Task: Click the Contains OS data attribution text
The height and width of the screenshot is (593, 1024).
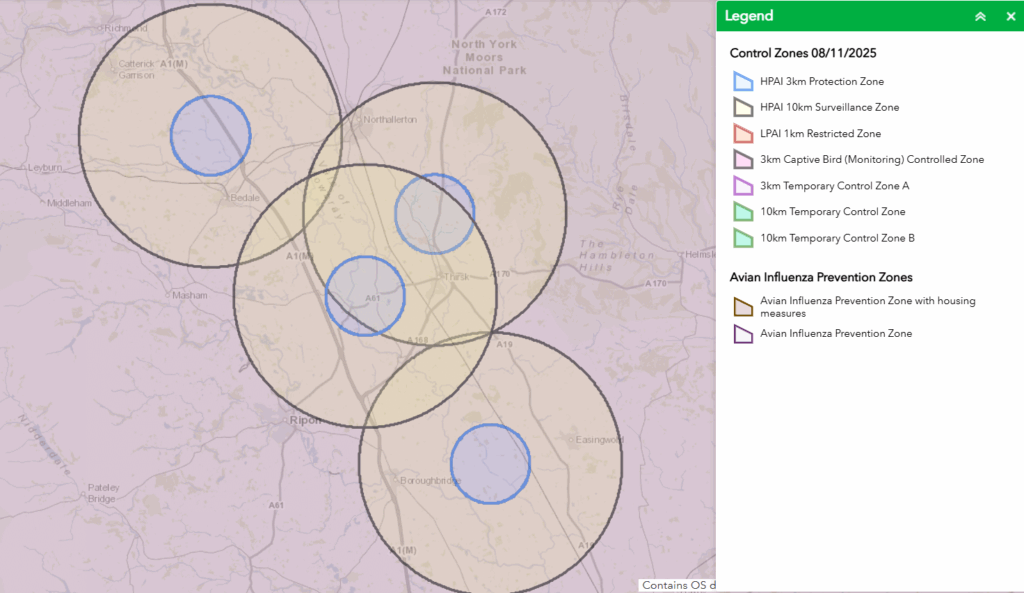Action: (x=678, y=585)
